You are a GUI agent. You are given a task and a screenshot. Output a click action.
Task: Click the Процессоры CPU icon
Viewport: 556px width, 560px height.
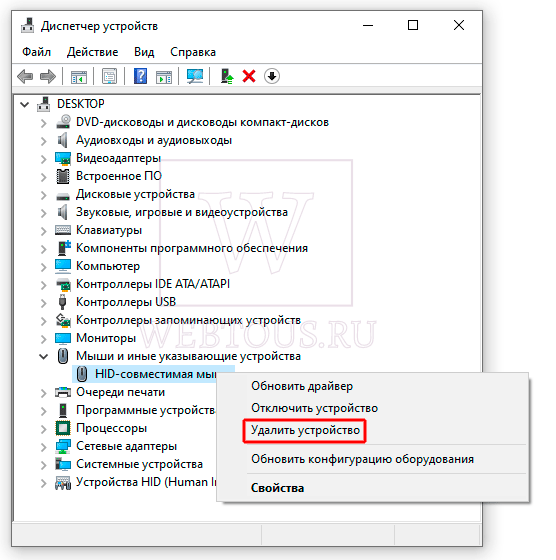click(63, 428)
